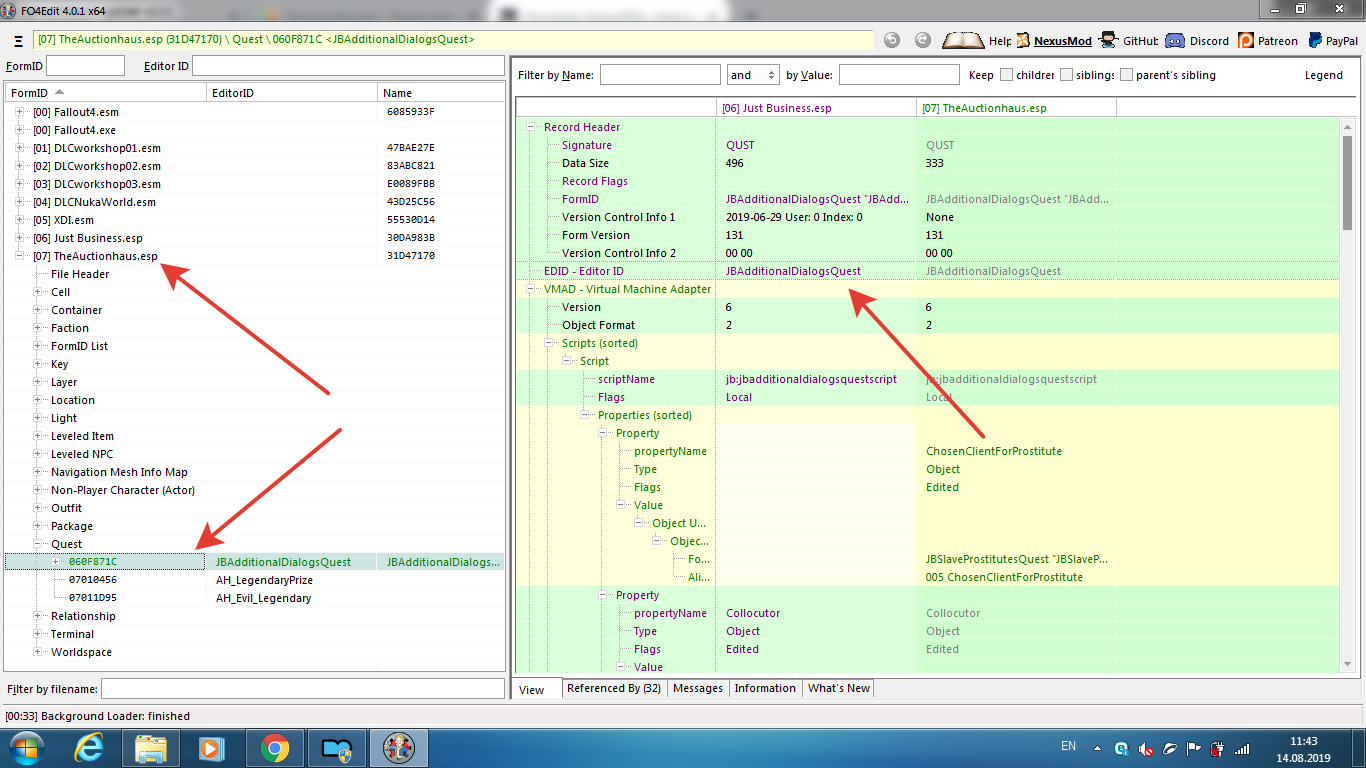Open the Information tab

pos(765,688)
